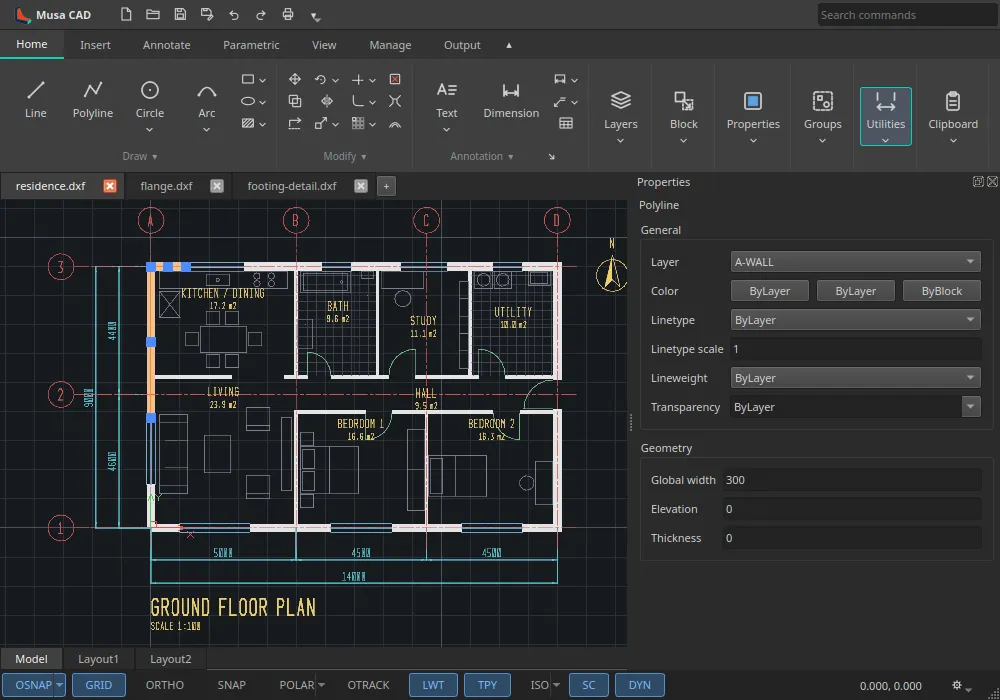Expand the Clipboard ribbon dropdown
Viewport: 1000px width, 700px height.
(953, 140)
